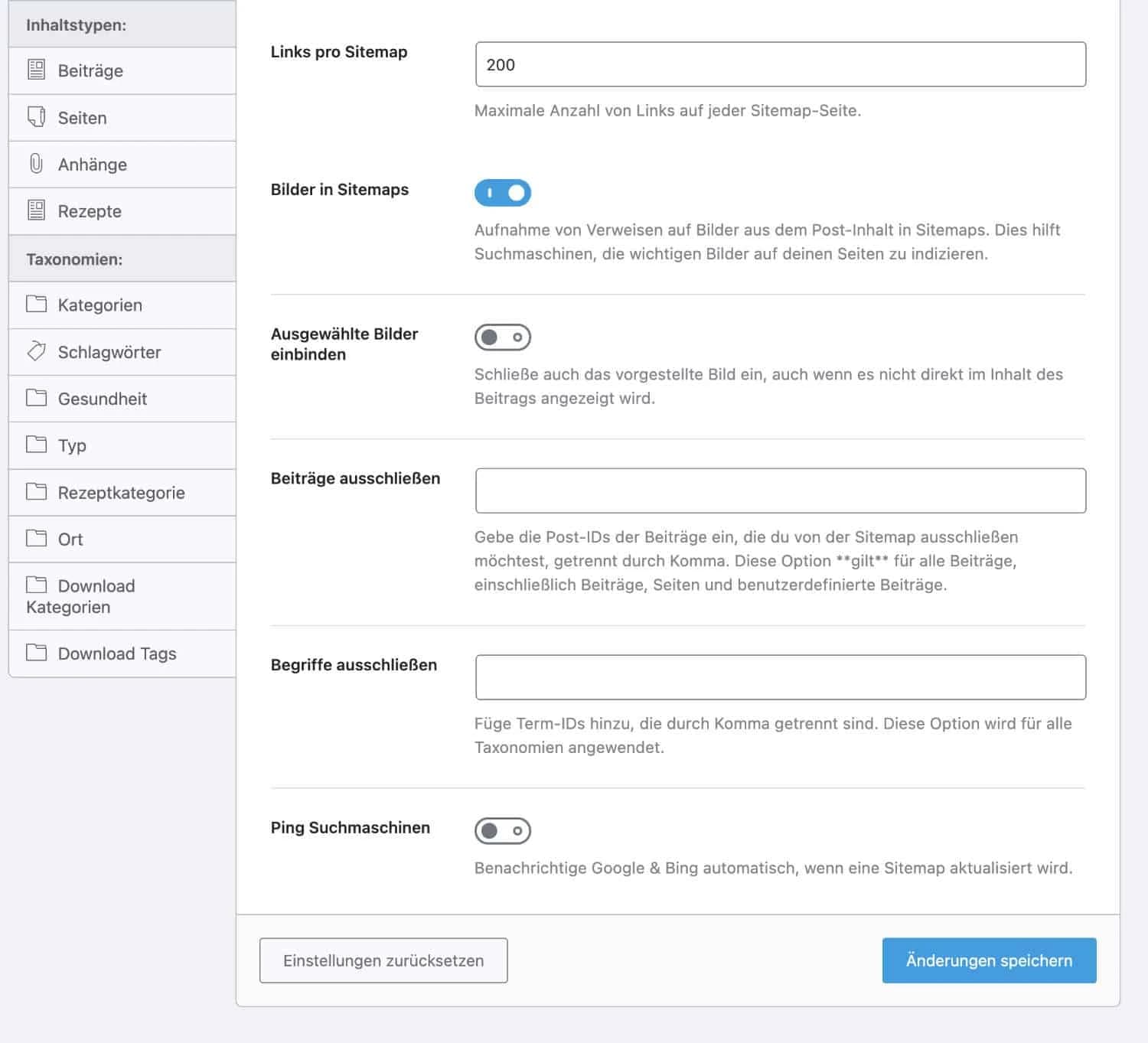The image size is (1148, 1043).
Task: Open the Typ taxonomy tab
Action: click(x=72, y=445)
